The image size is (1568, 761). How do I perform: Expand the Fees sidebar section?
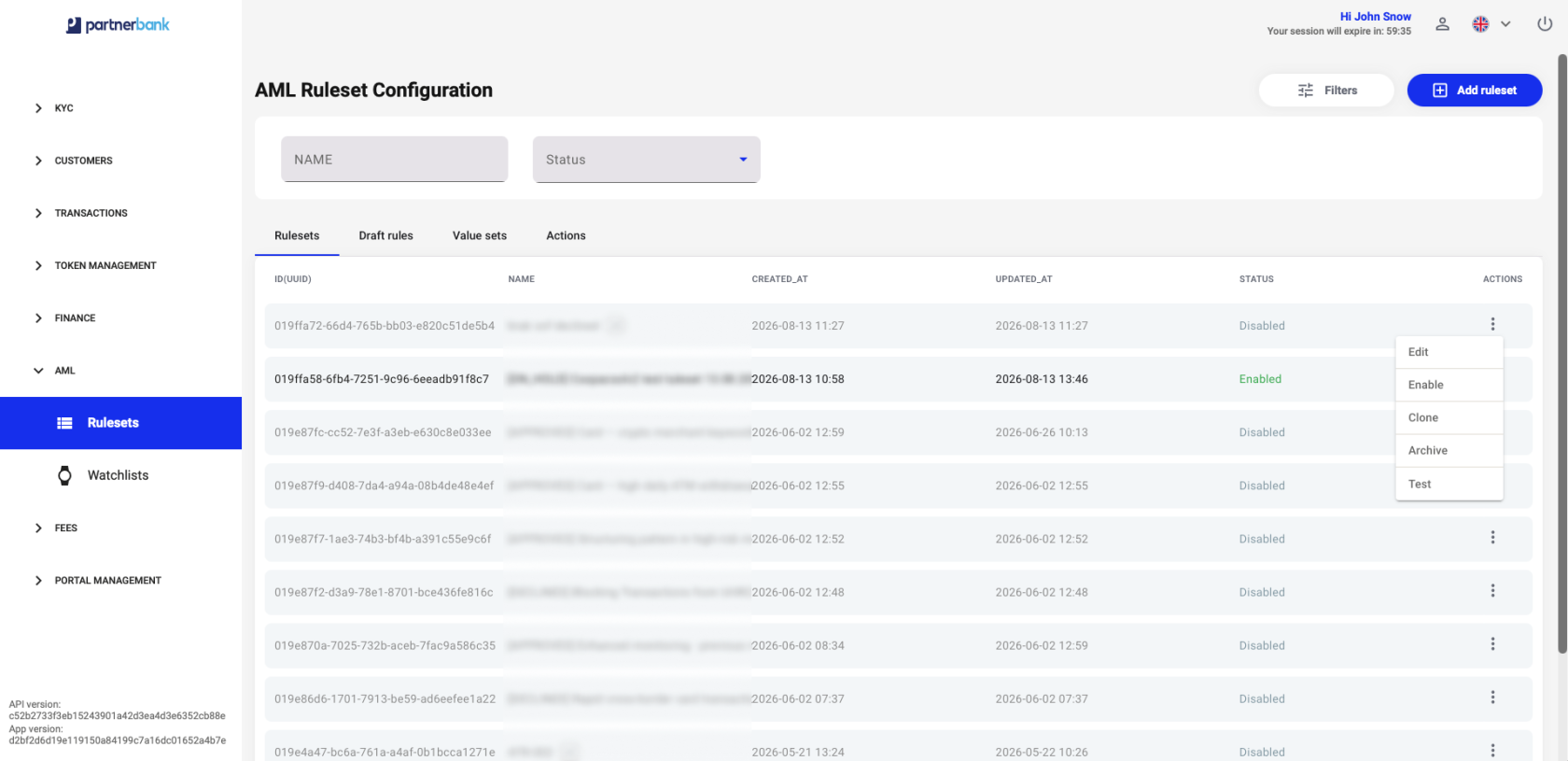(38, 528)
